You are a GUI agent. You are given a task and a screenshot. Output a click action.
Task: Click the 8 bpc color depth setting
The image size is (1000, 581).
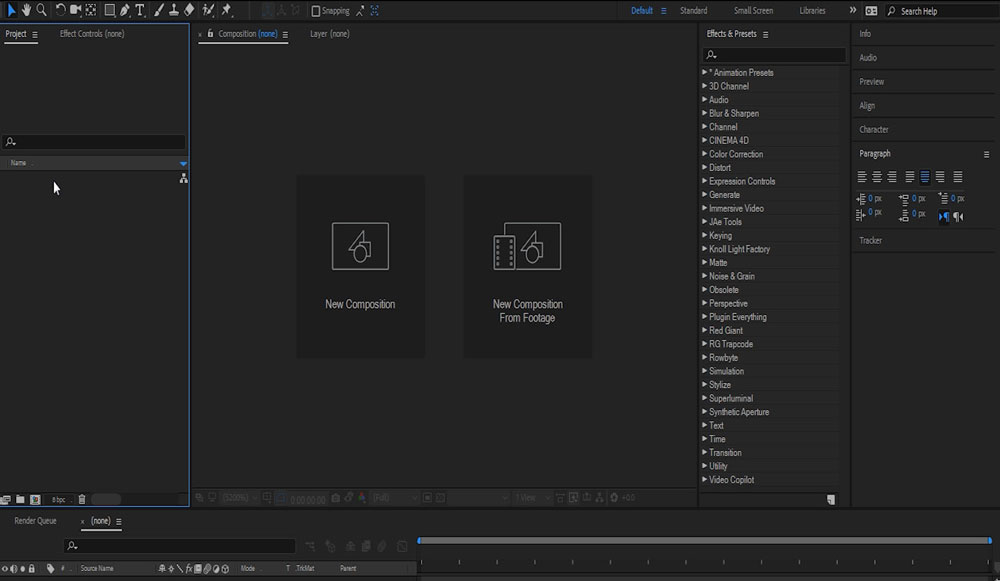[59, 499]
